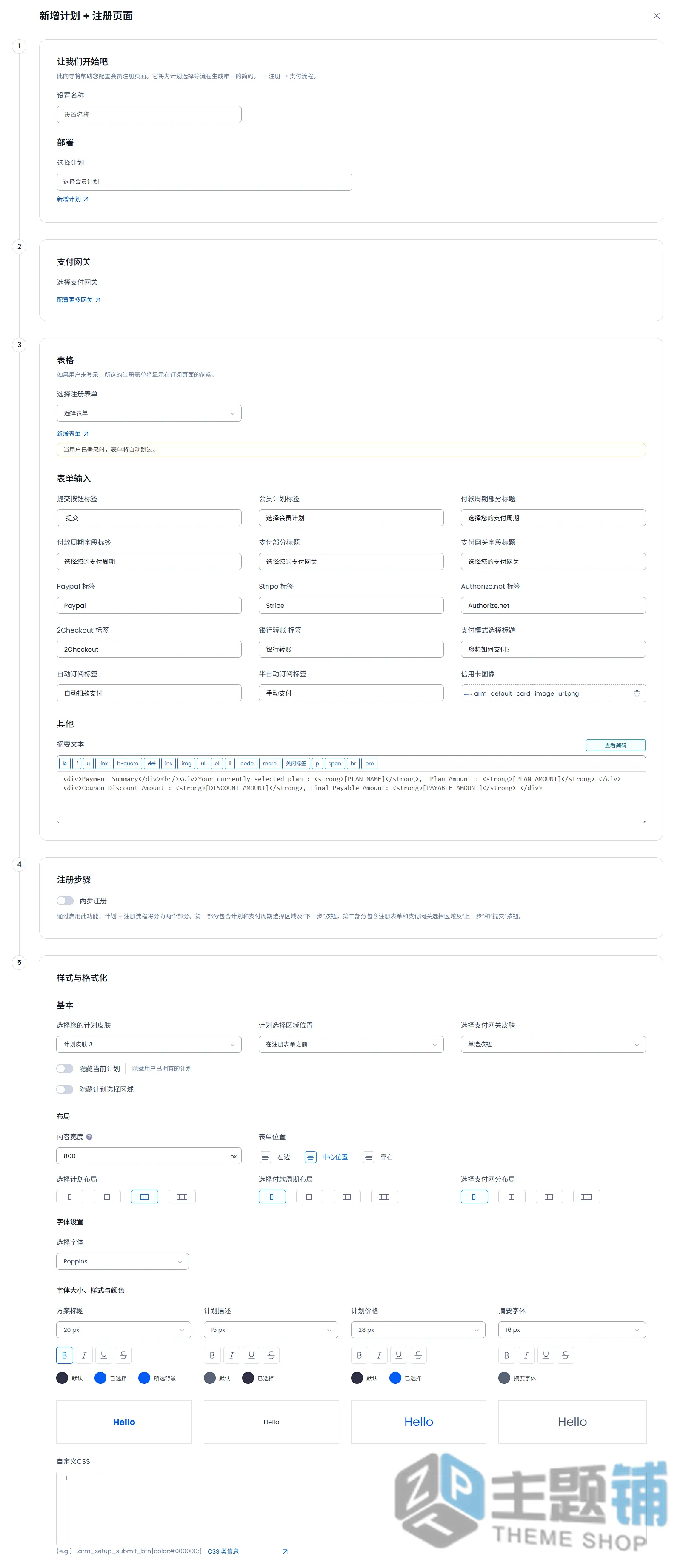Delete the credit card image file
683x1568 pixels.
click(x=637, y=693)
